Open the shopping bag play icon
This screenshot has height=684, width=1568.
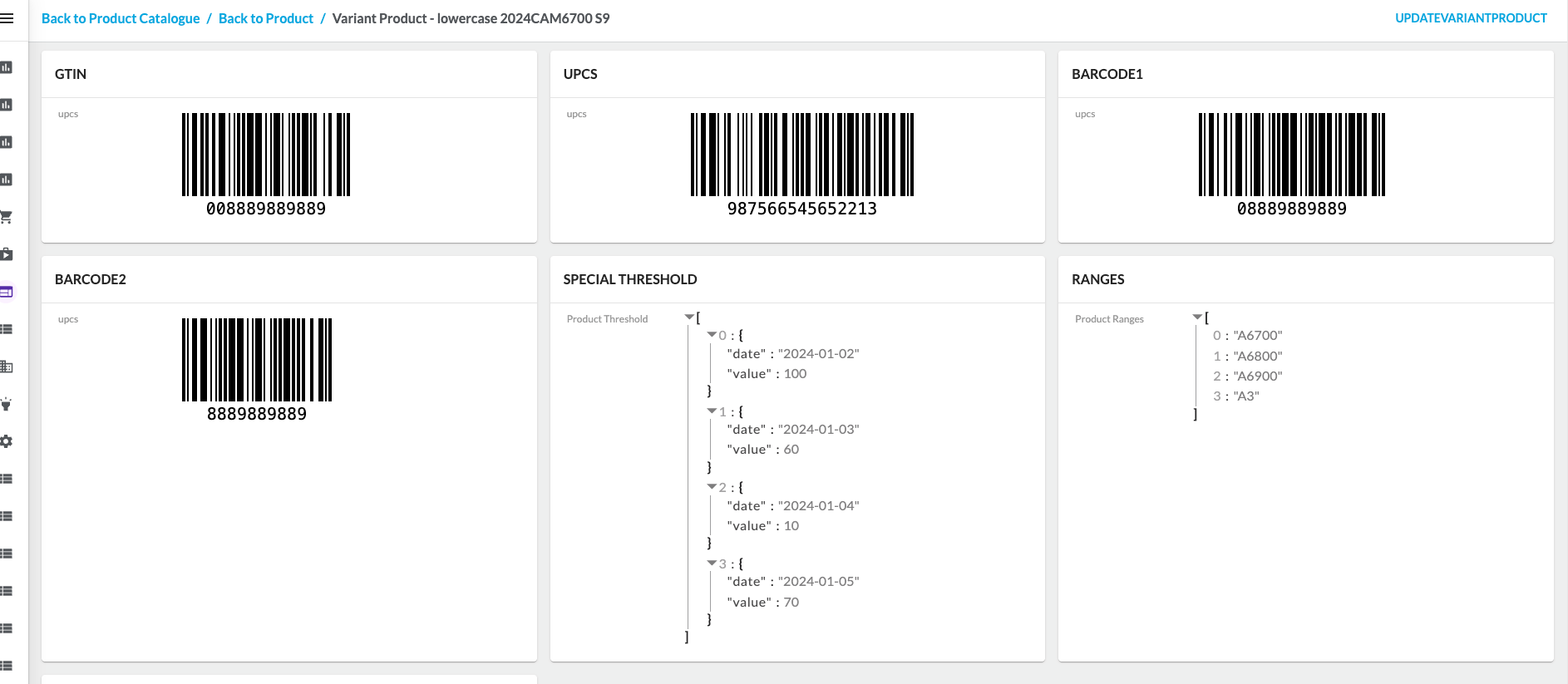pyautogui.click(x=7, y=254)
